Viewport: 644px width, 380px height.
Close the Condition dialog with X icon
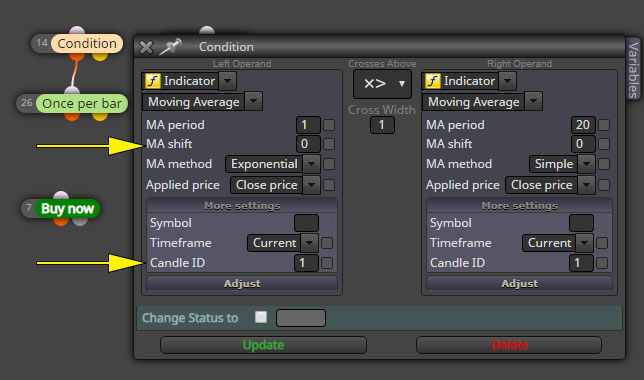tap(146, 47)
